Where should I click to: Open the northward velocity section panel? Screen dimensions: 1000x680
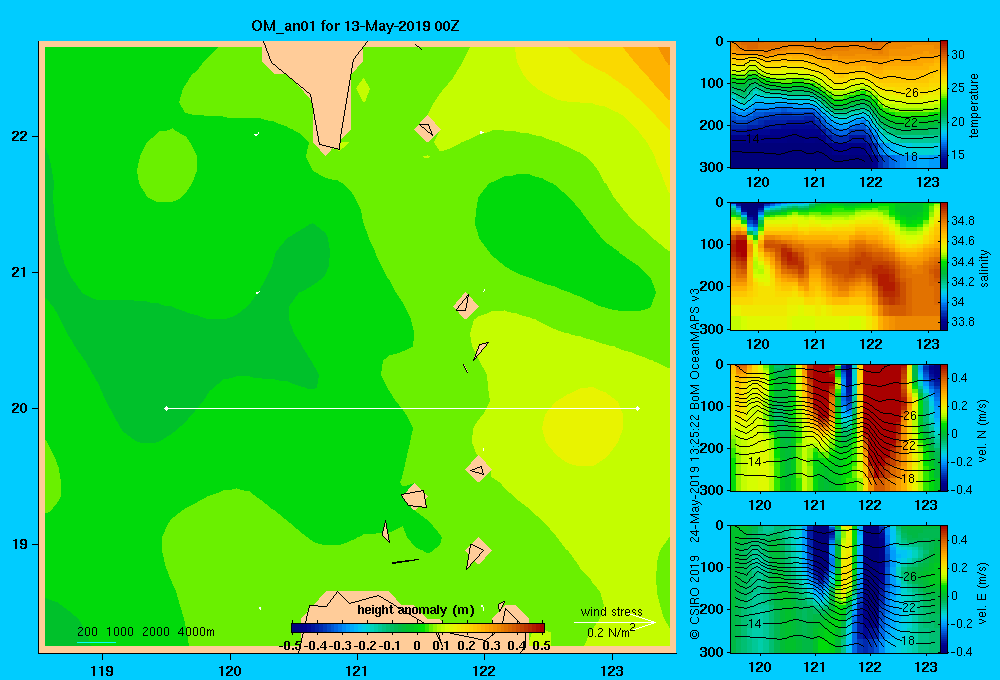(834, 427)
